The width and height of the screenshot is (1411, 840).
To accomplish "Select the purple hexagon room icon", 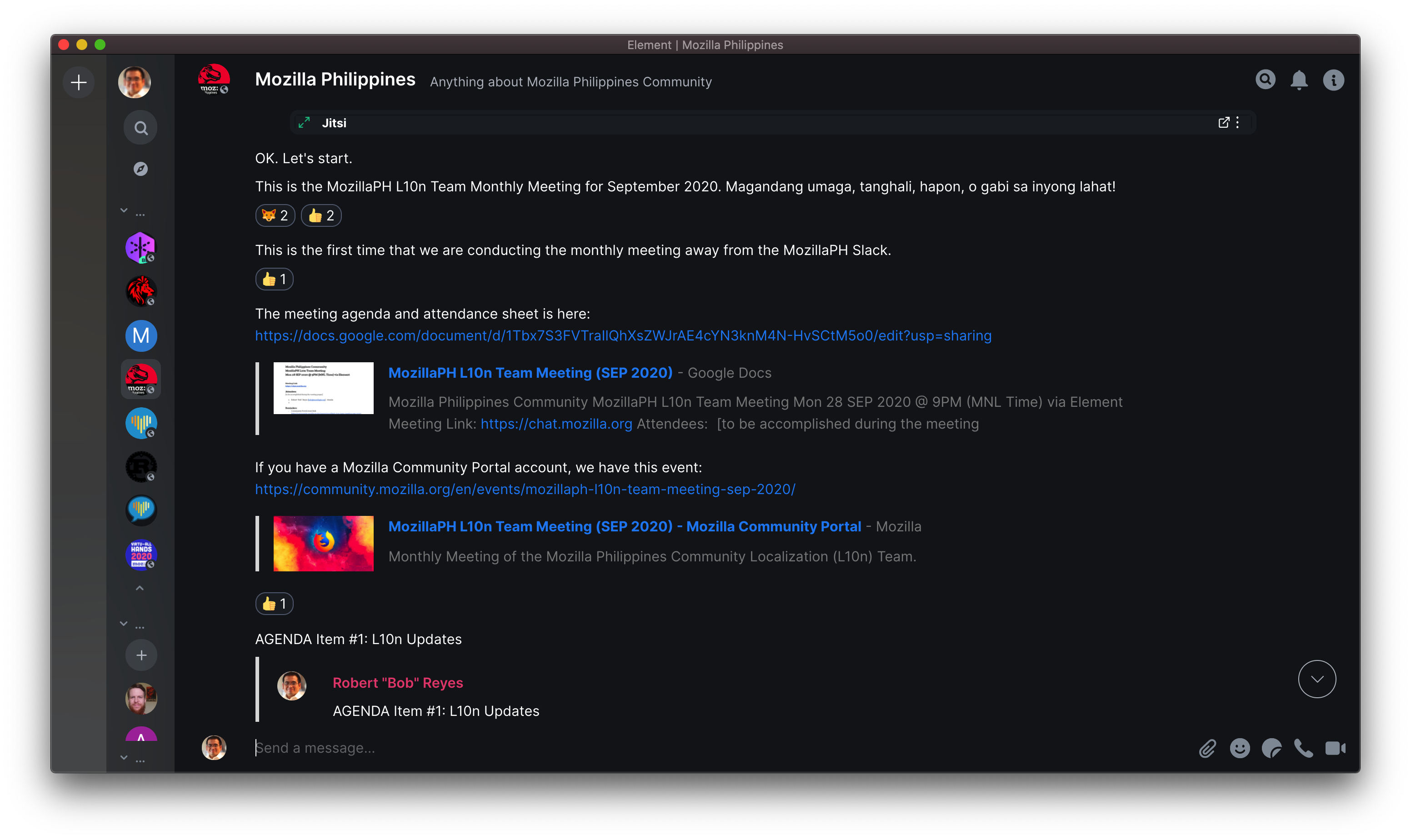I will pyautogui.click(x=140, y=247).
